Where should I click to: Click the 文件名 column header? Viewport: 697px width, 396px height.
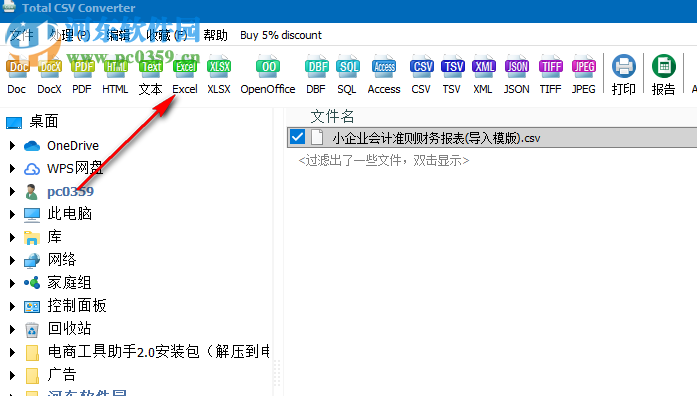[x=332, y=116]
